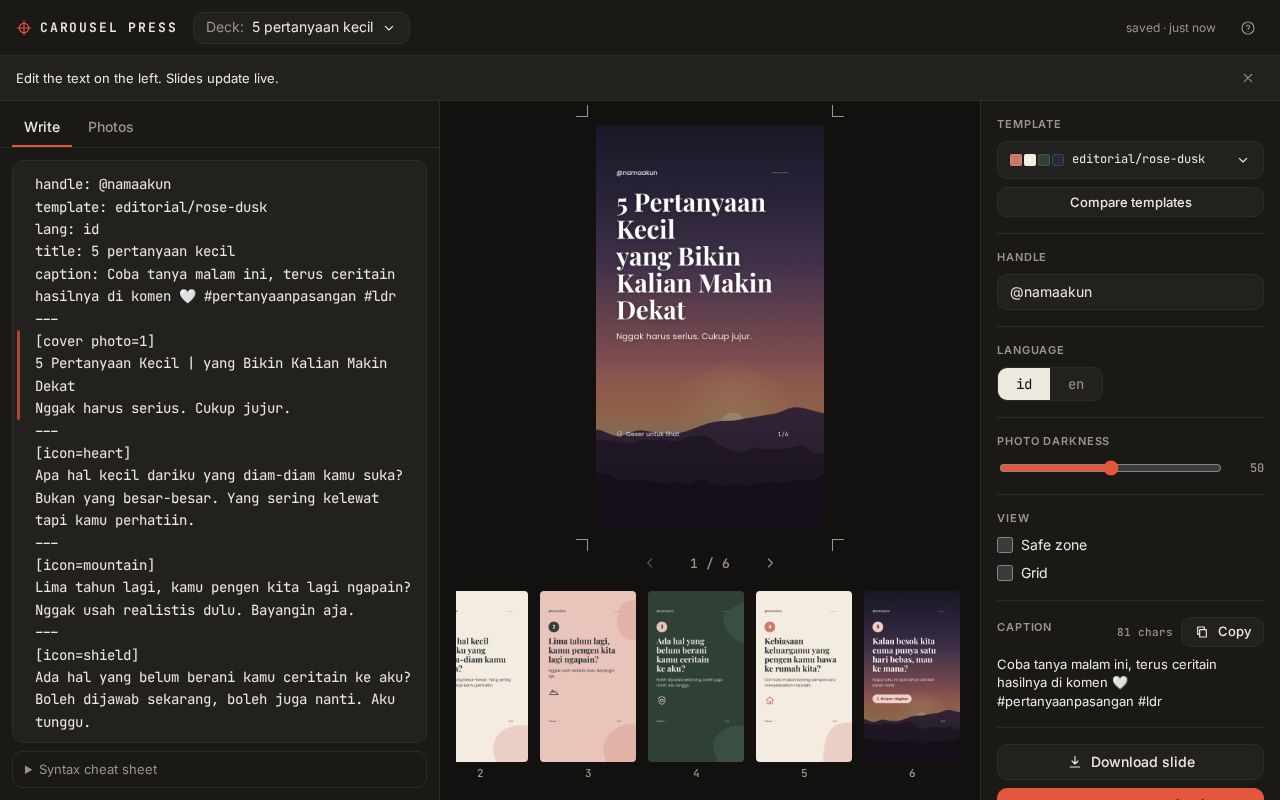Click the main slide preview

710,328
